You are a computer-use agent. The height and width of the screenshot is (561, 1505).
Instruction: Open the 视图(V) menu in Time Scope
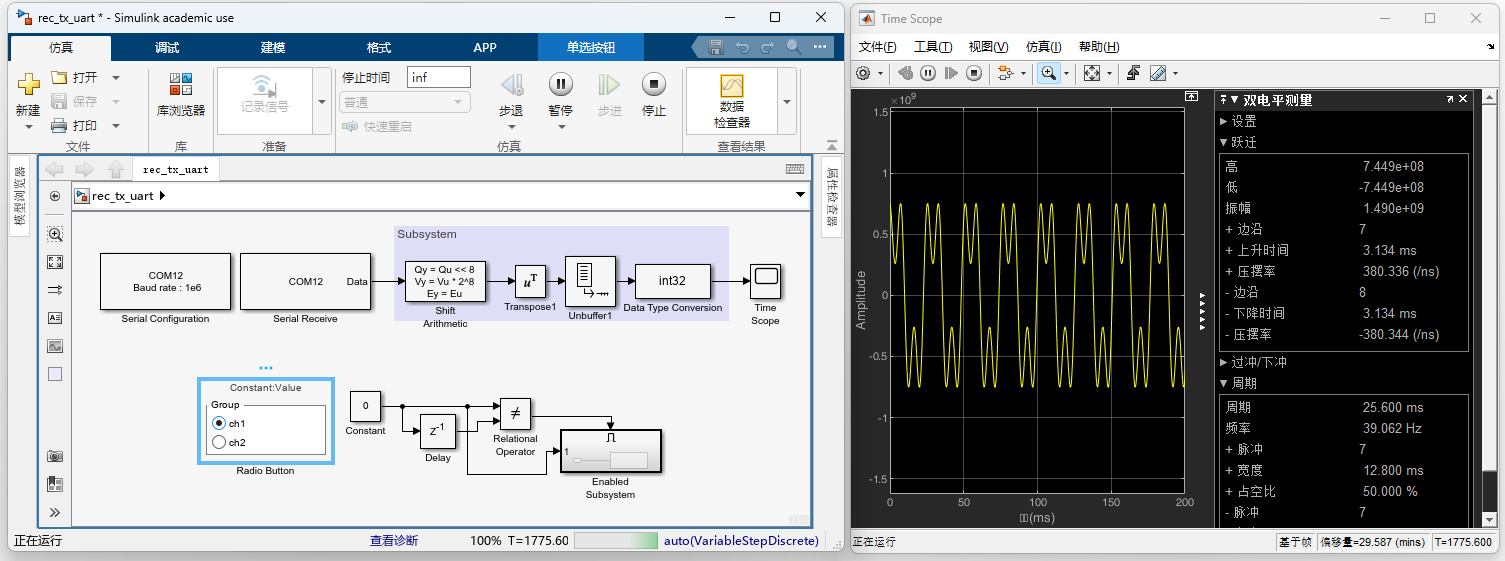(x=988, y=47)
